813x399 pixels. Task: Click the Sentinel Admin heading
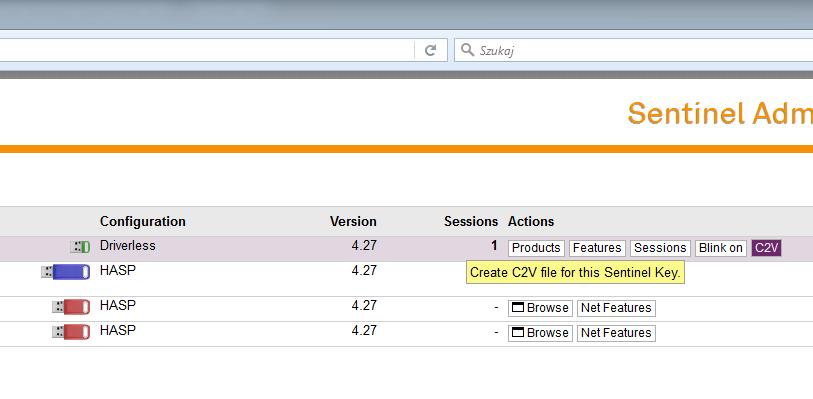tap(720, 113)
